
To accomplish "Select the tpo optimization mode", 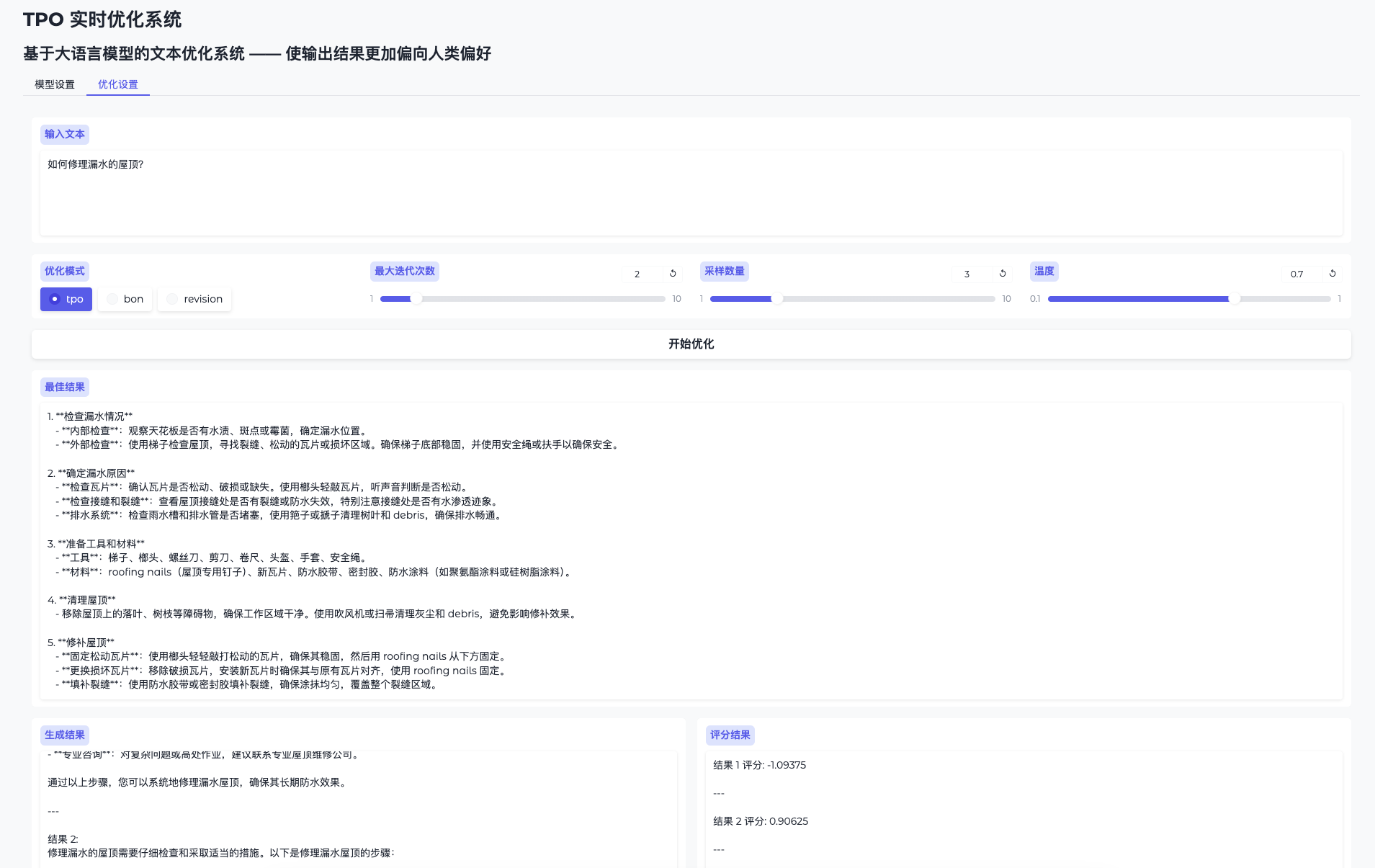I will (66, 298).
